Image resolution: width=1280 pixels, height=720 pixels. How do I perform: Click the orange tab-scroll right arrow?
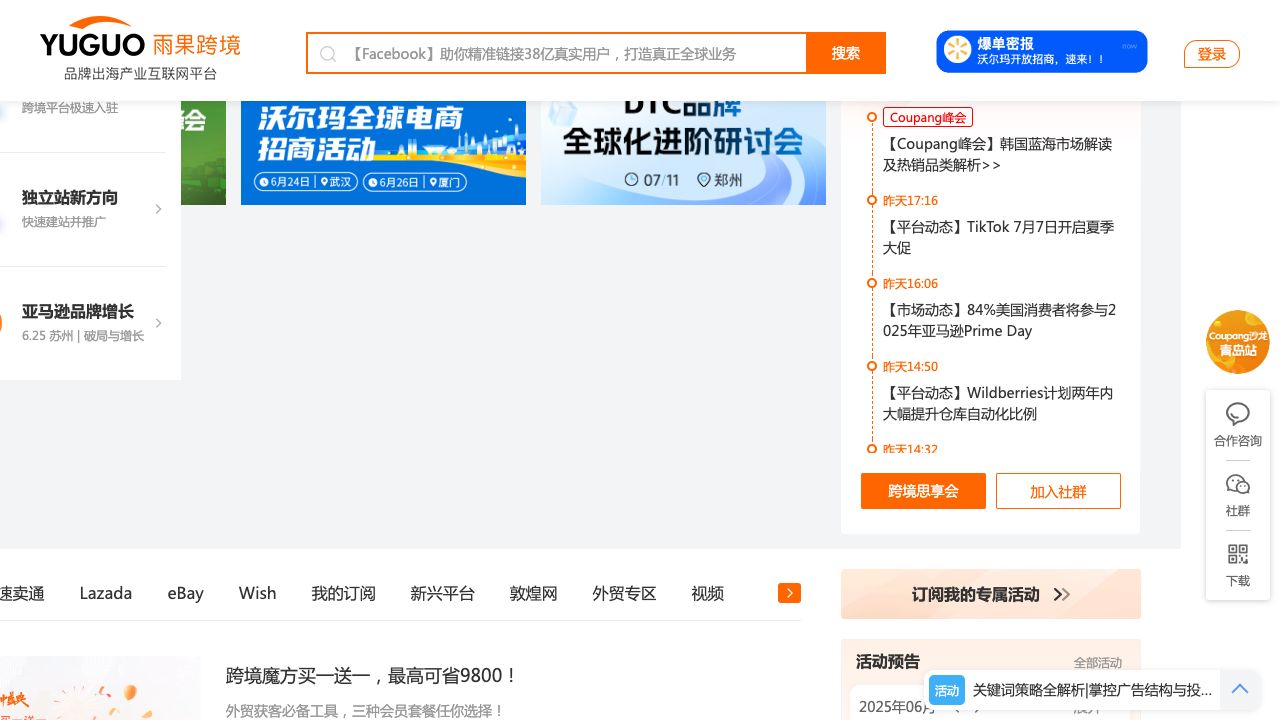click(789, 593)
